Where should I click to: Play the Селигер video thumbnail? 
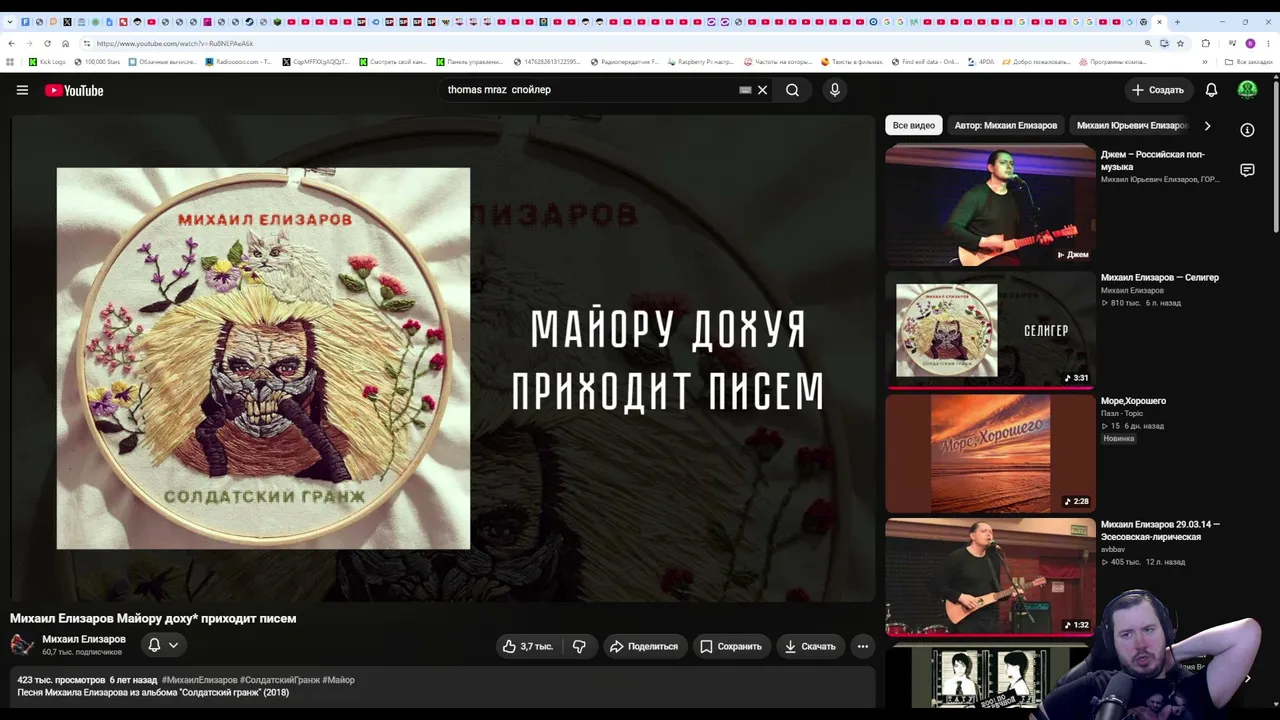(990, 330)
